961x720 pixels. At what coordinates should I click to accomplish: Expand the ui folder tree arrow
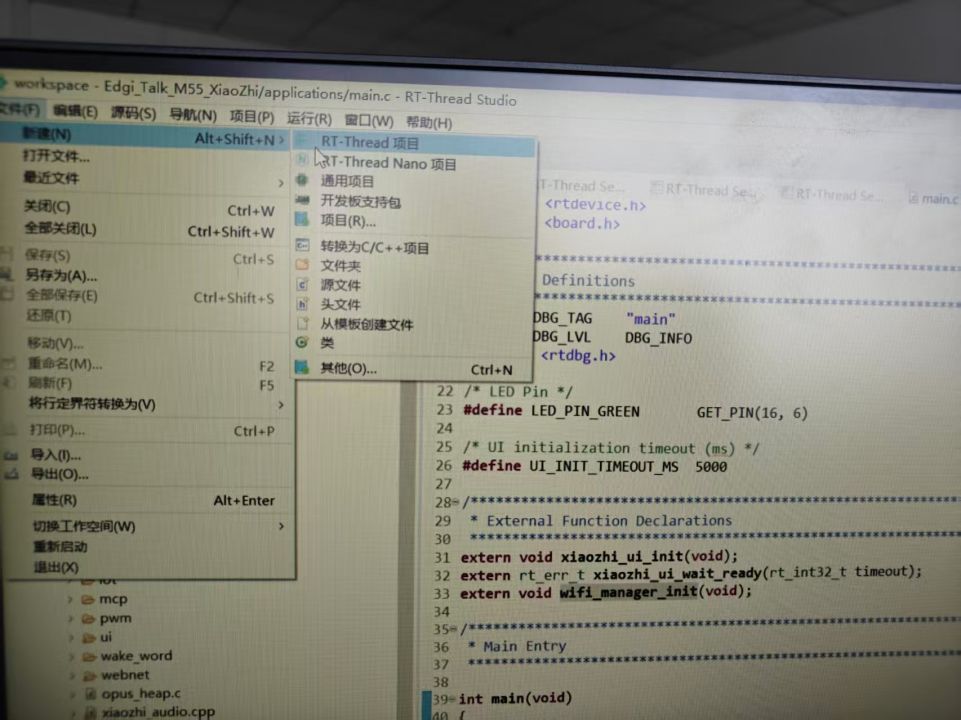72,638
